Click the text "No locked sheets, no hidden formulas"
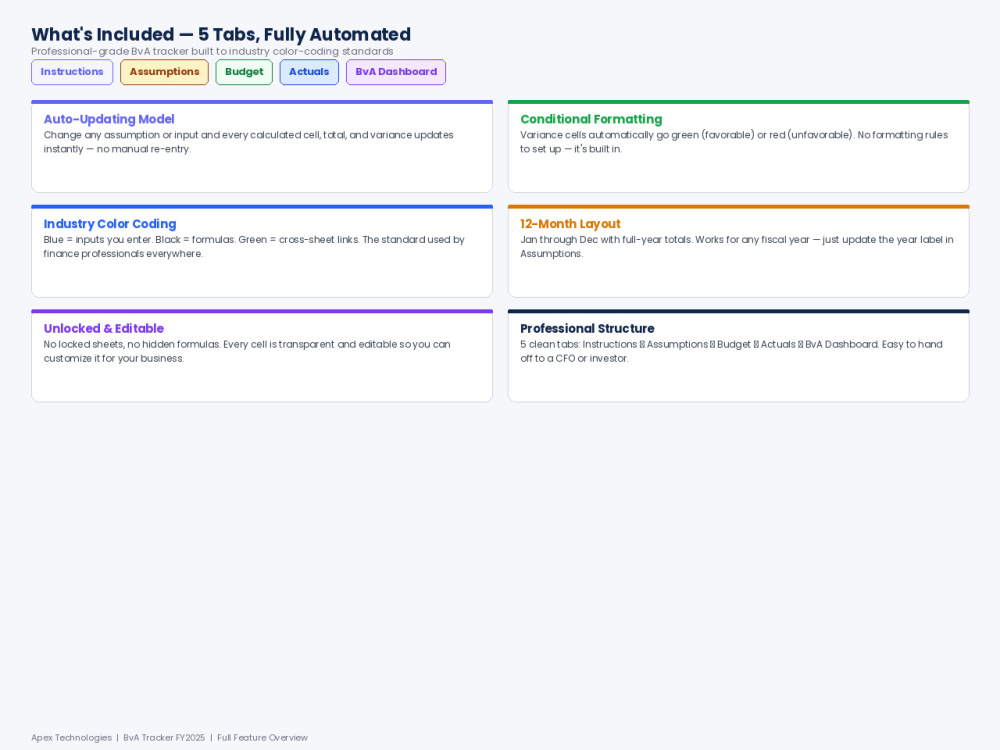Viewport: 1000px width, 750px height. (x=131, y=344)
